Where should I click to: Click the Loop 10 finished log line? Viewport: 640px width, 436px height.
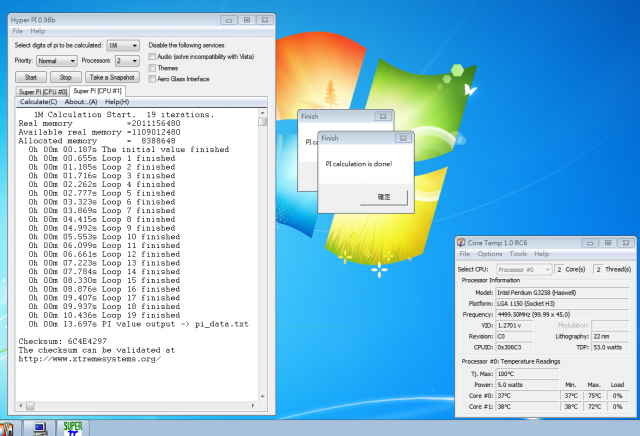point(104,237)
